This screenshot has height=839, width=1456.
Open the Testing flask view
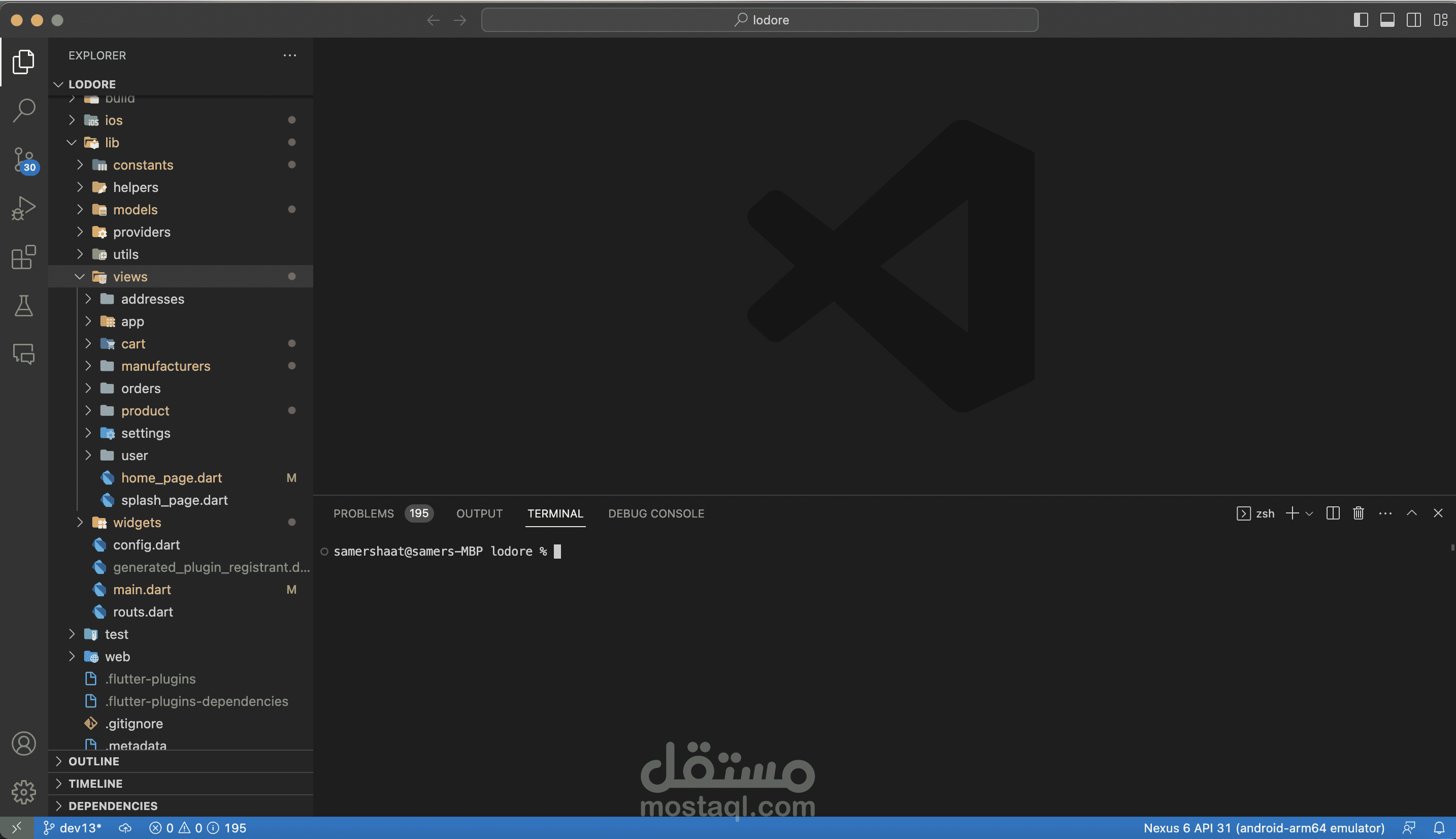[24, 306]
